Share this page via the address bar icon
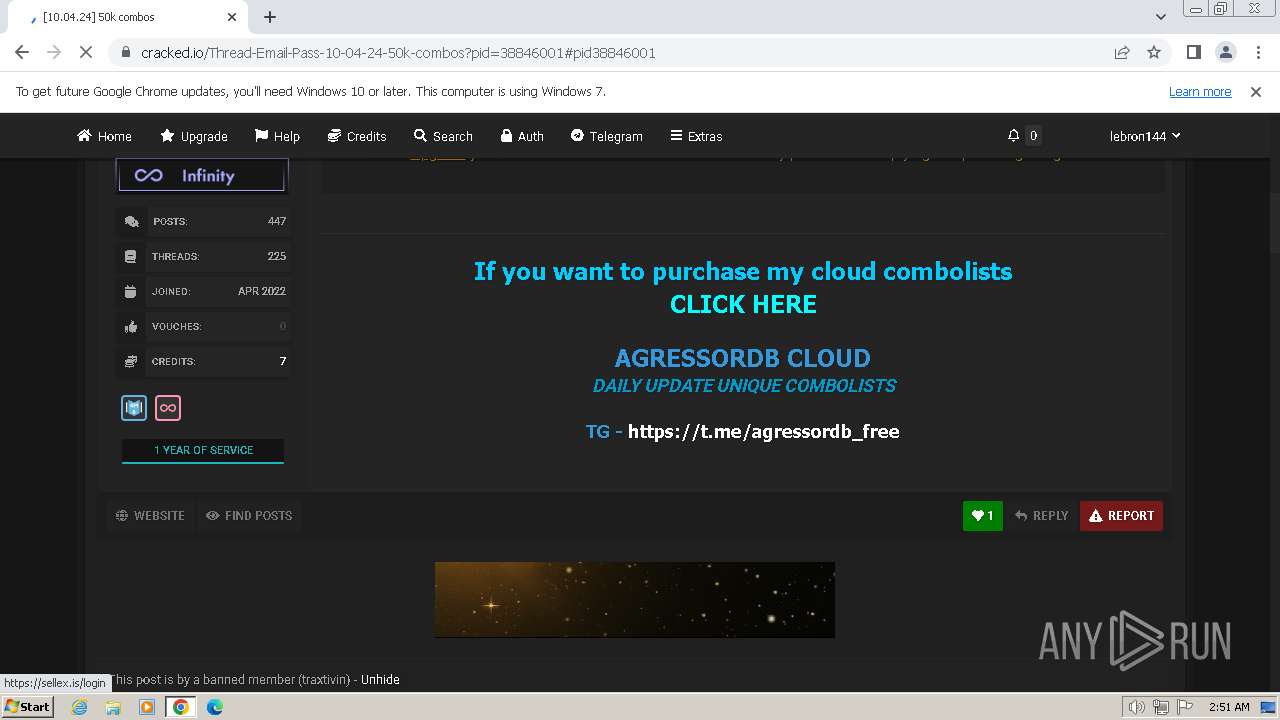The image size is (1280, 720). click(x=1122, y=52)
